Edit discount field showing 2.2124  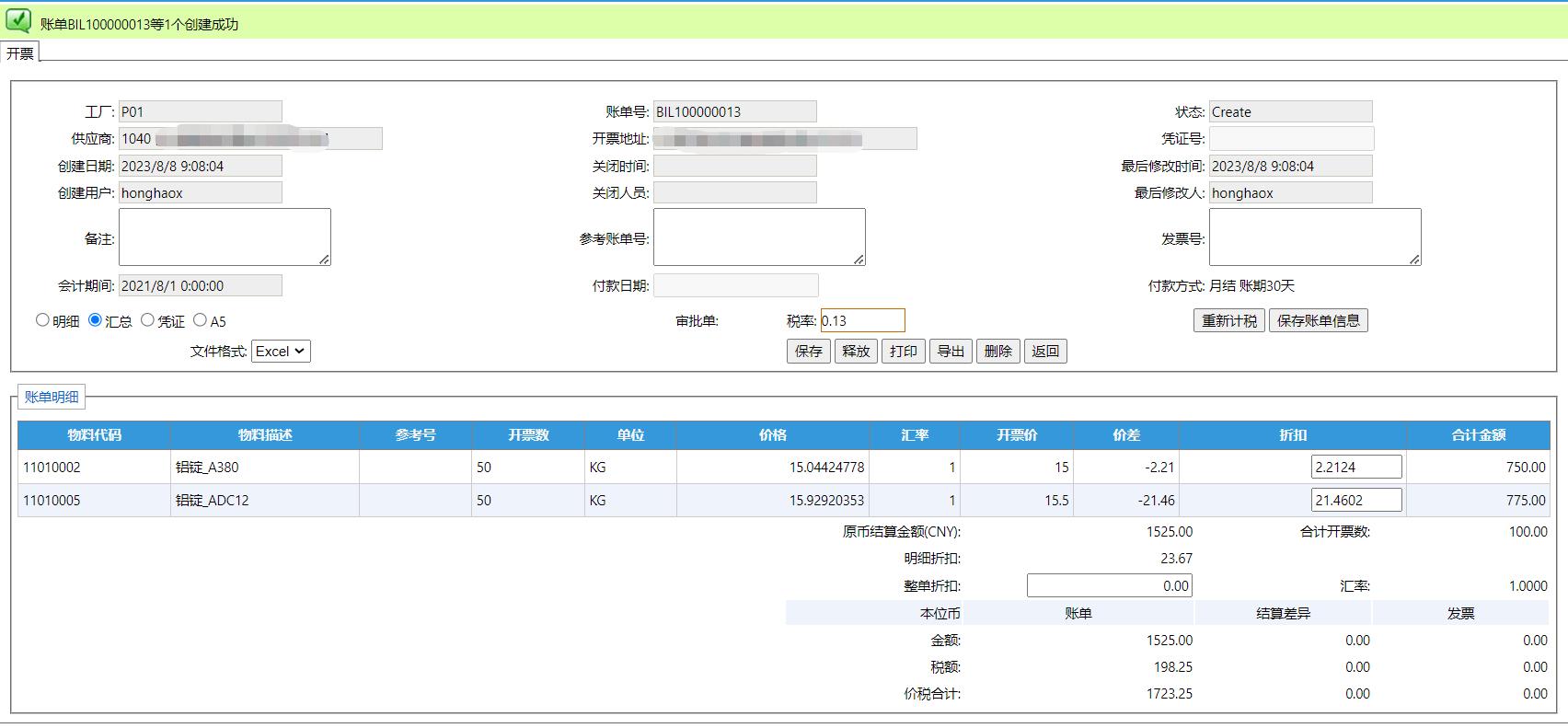(x=1356, y=467)
